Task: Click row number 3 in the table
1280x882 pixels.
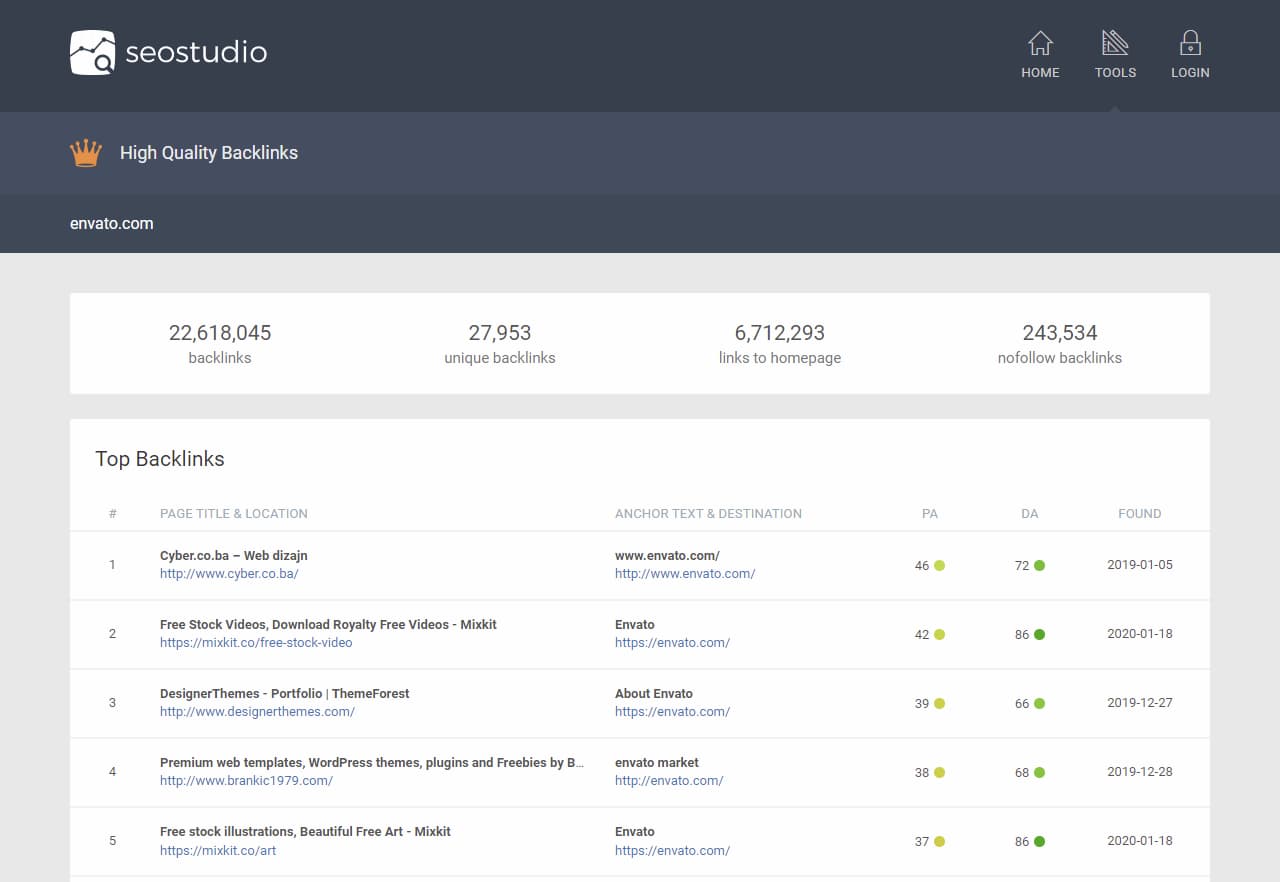Action: (x=112, y=703)
